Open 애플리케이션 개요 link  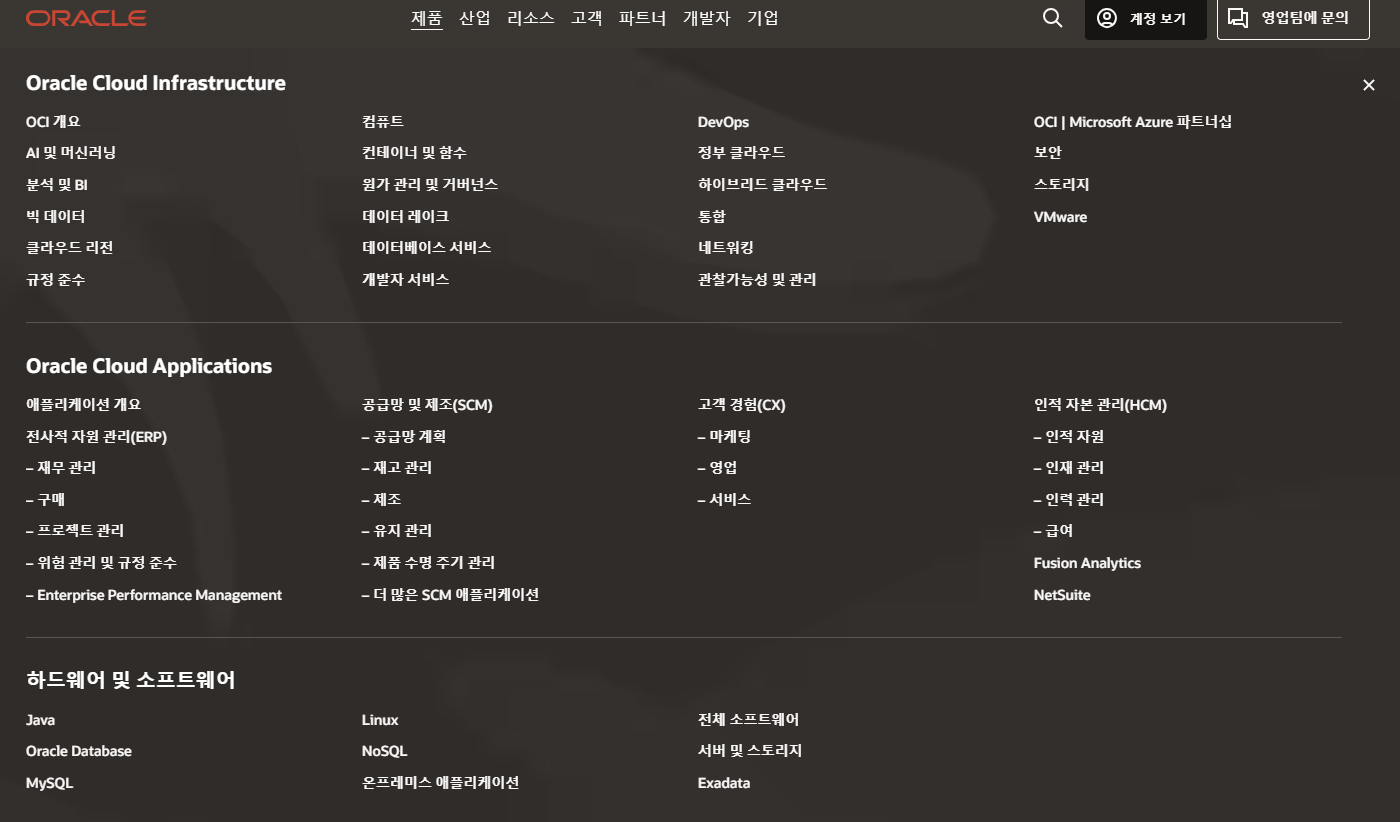84,405
